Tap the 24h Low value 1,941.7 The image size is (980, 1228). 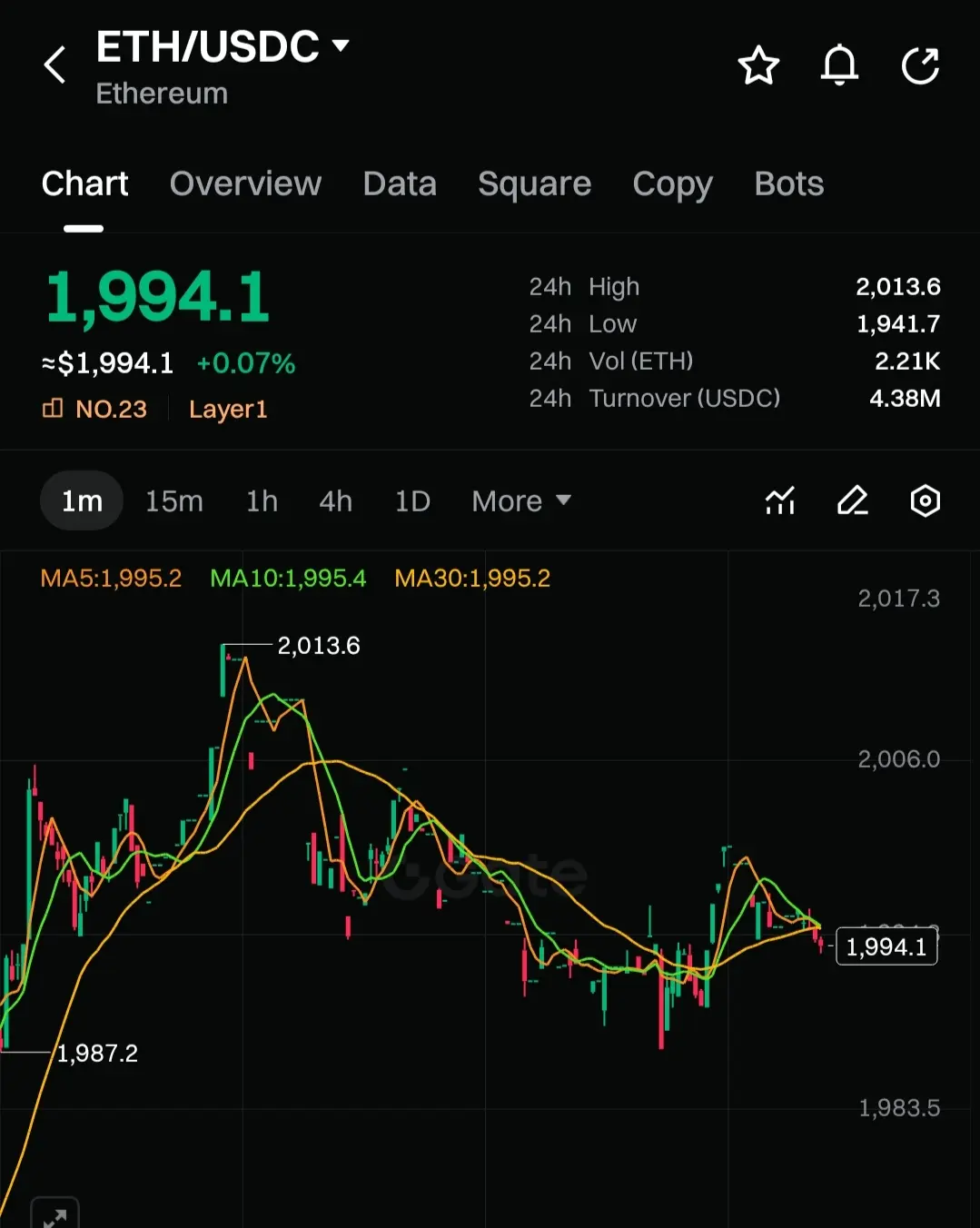click(x=897, y=324)
